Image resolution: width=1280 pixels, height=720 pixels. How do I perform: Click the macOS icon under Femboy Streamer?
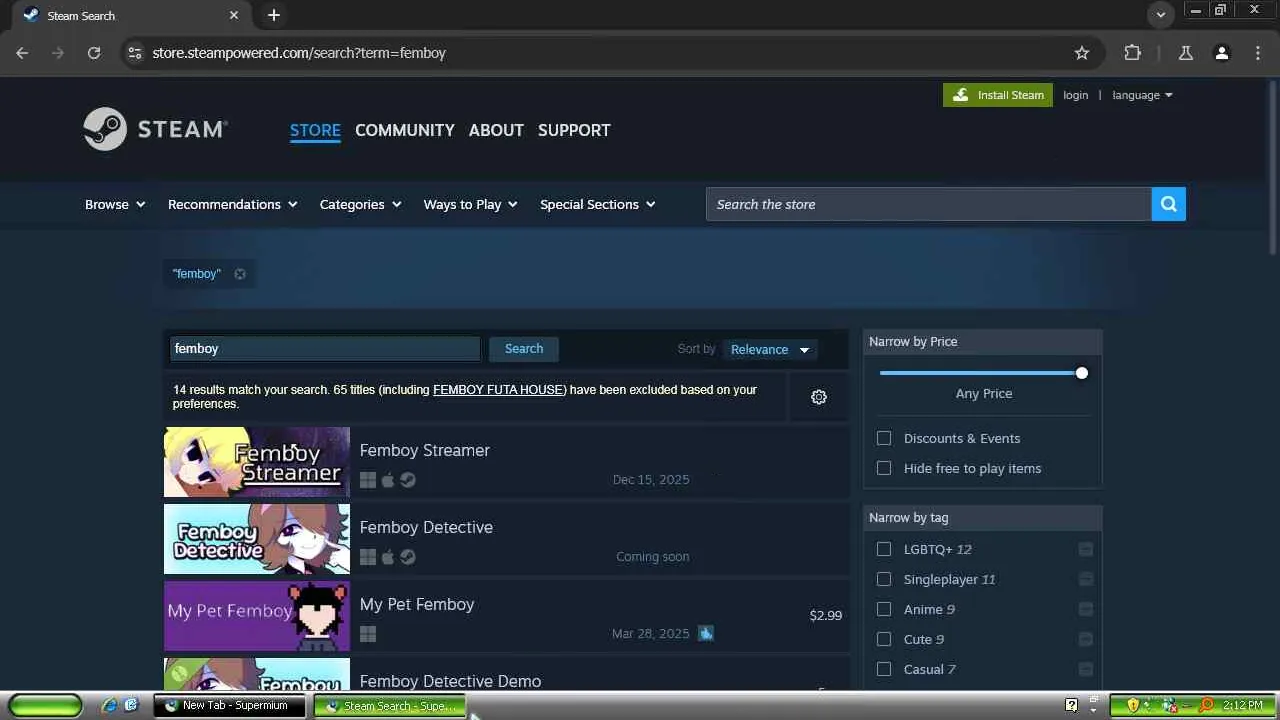(388, 480)
